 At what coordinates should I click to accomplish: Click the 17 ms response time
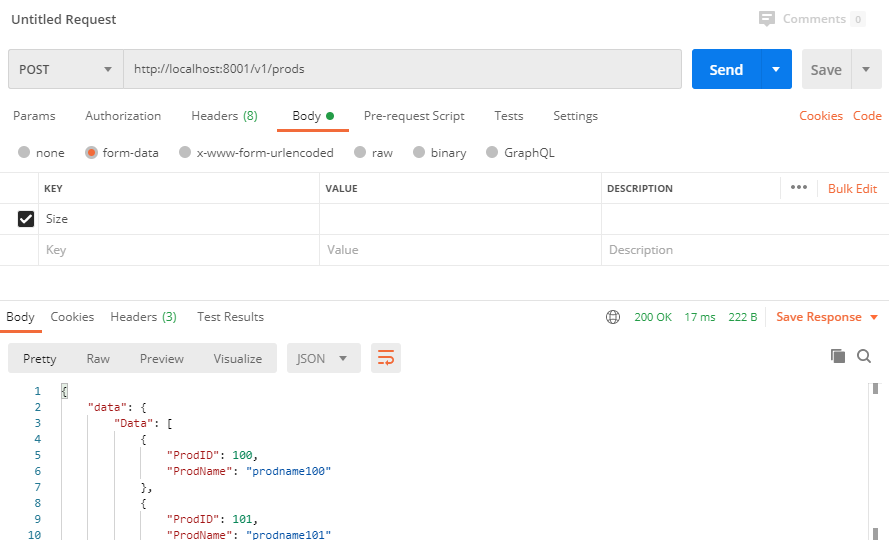pyautogui.click(x=700, y=317)
